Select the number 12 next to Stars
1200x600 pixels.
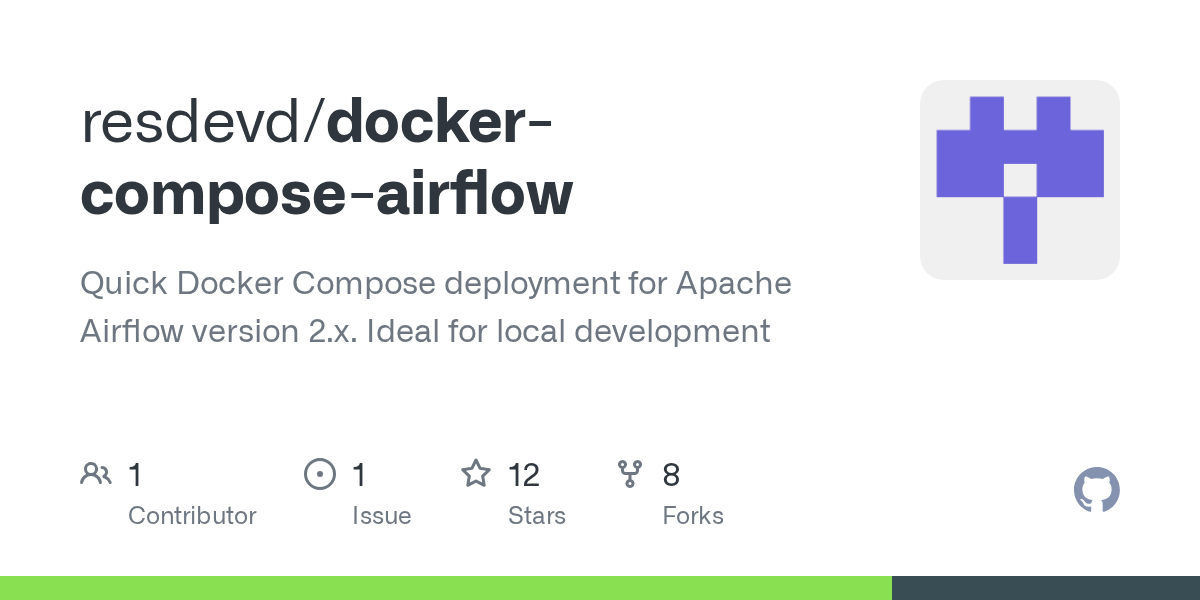[x=524, y=475]
